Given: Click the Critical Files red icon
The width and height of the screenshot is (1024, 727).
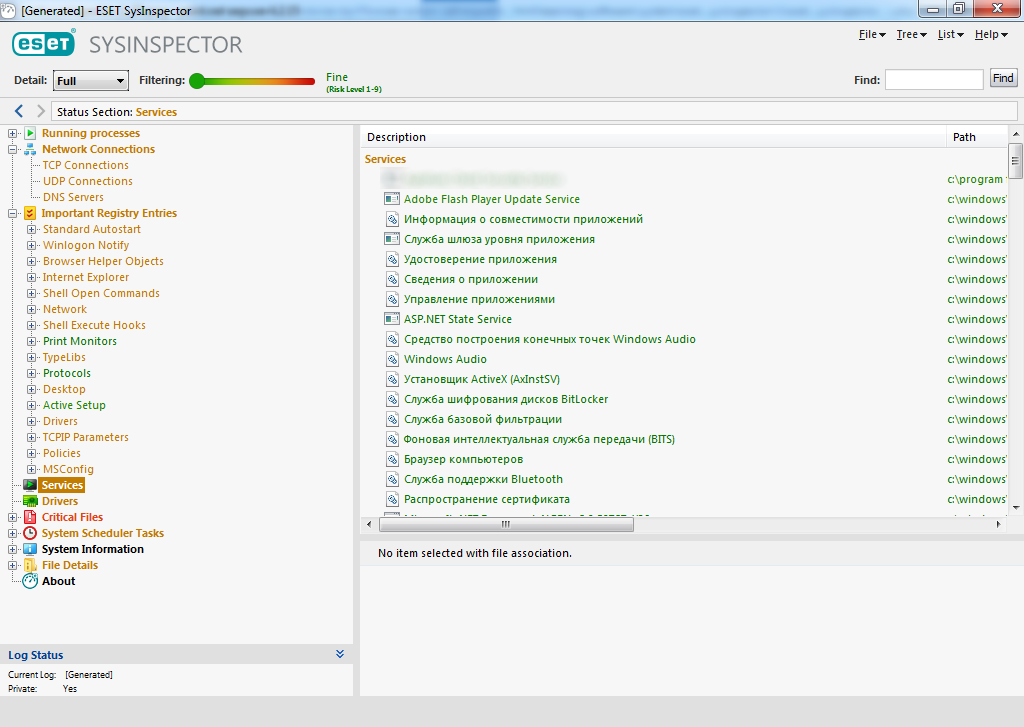Looking at the screenshot, I should 30,517.
